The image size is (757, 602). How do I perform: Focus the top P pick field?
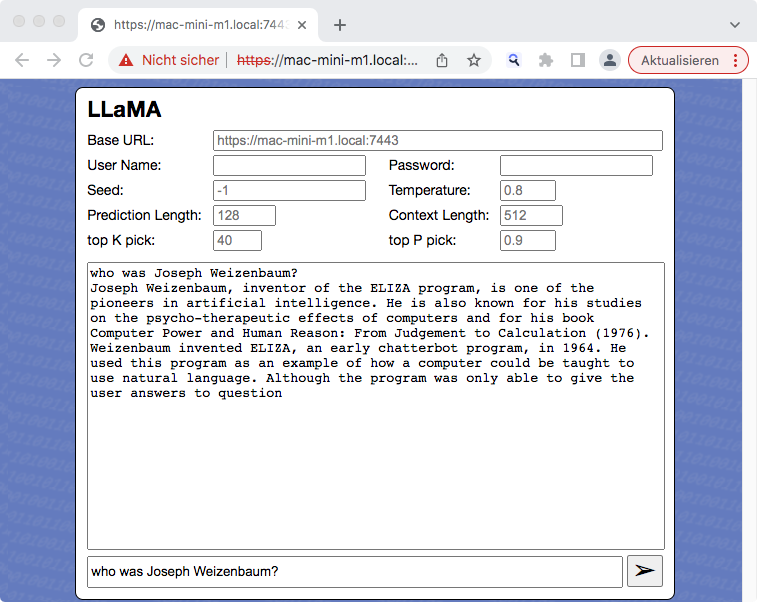tap(528, 240)
